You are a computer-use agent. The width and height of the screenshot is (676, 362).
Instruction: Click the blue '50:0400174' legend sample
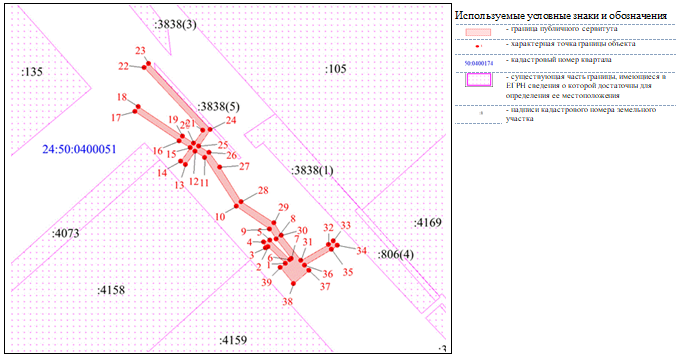[x=479, y=63]
